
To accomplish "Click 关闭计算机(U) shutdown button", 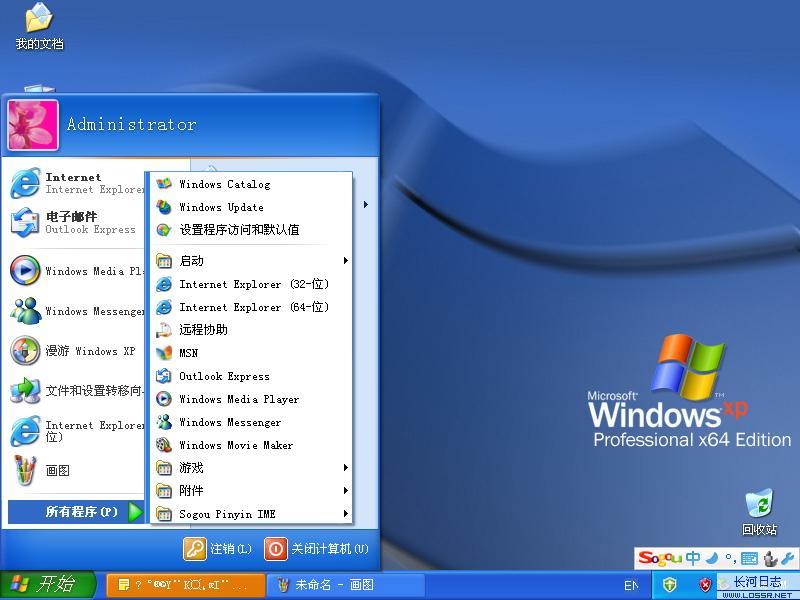I will pos(316,549).
